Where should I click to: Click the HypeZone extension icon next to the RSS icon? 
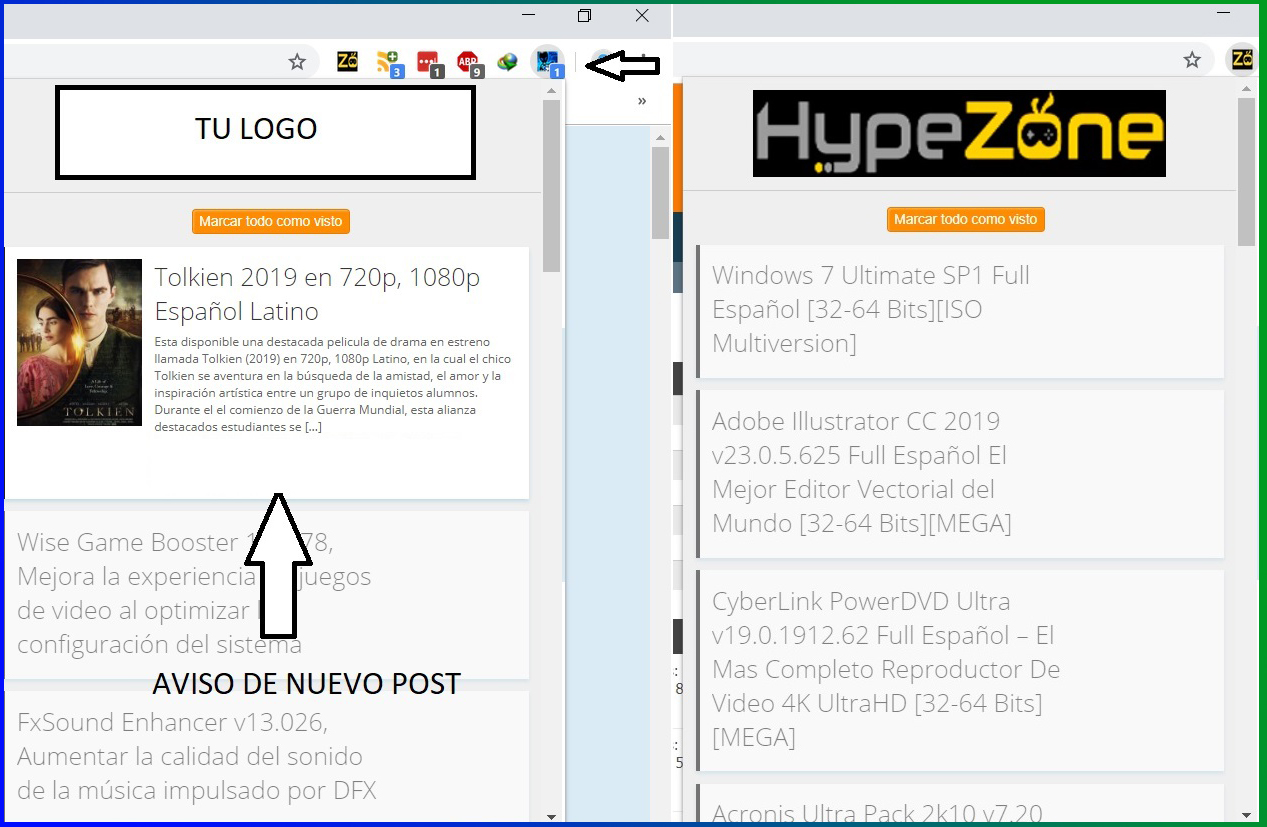coord(347,62)
